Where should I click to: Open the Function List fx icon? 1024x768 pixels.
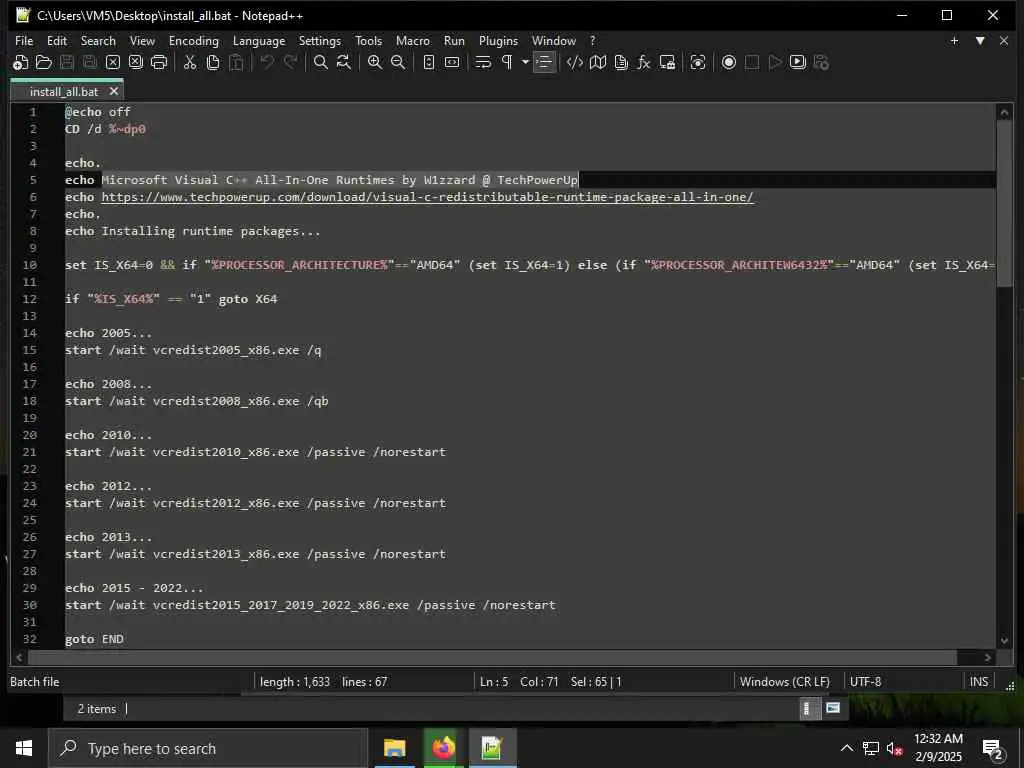click(644, 63)
